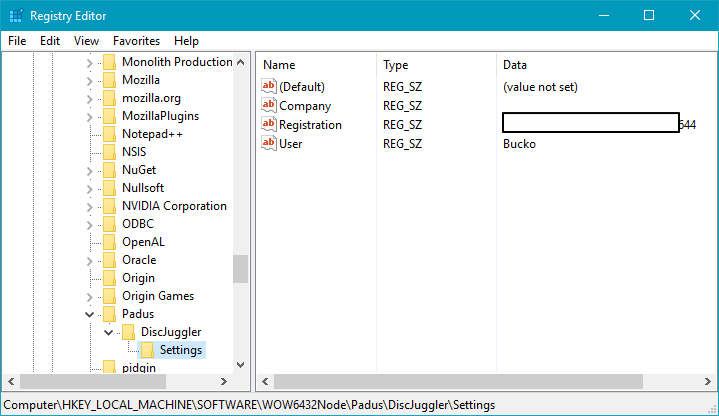Click the folder icon next to Origin Games
719x416 pixels.
click(110, 296)
